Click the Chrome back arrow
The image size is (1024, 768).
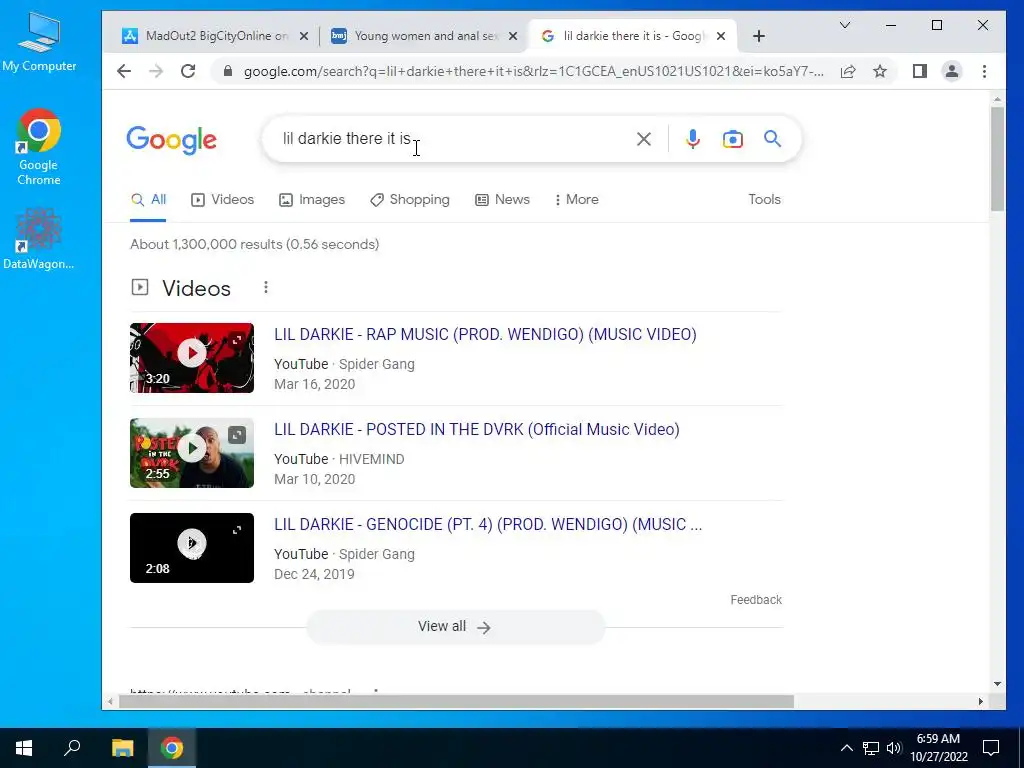coord(123,71)
